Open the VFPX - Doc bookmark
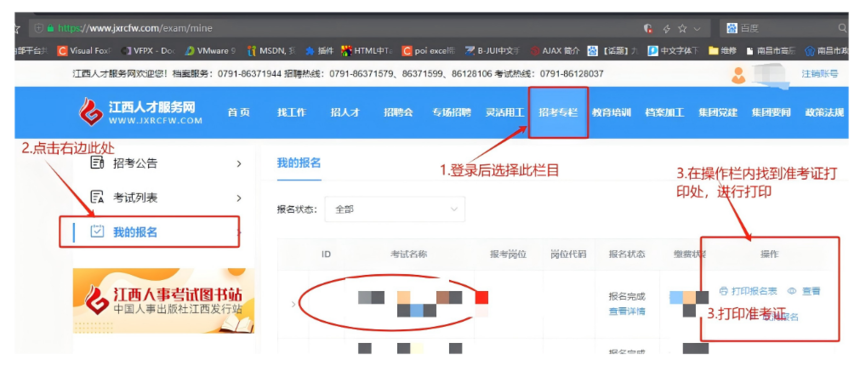Screen dimensions: 860x383 [149, 50]
